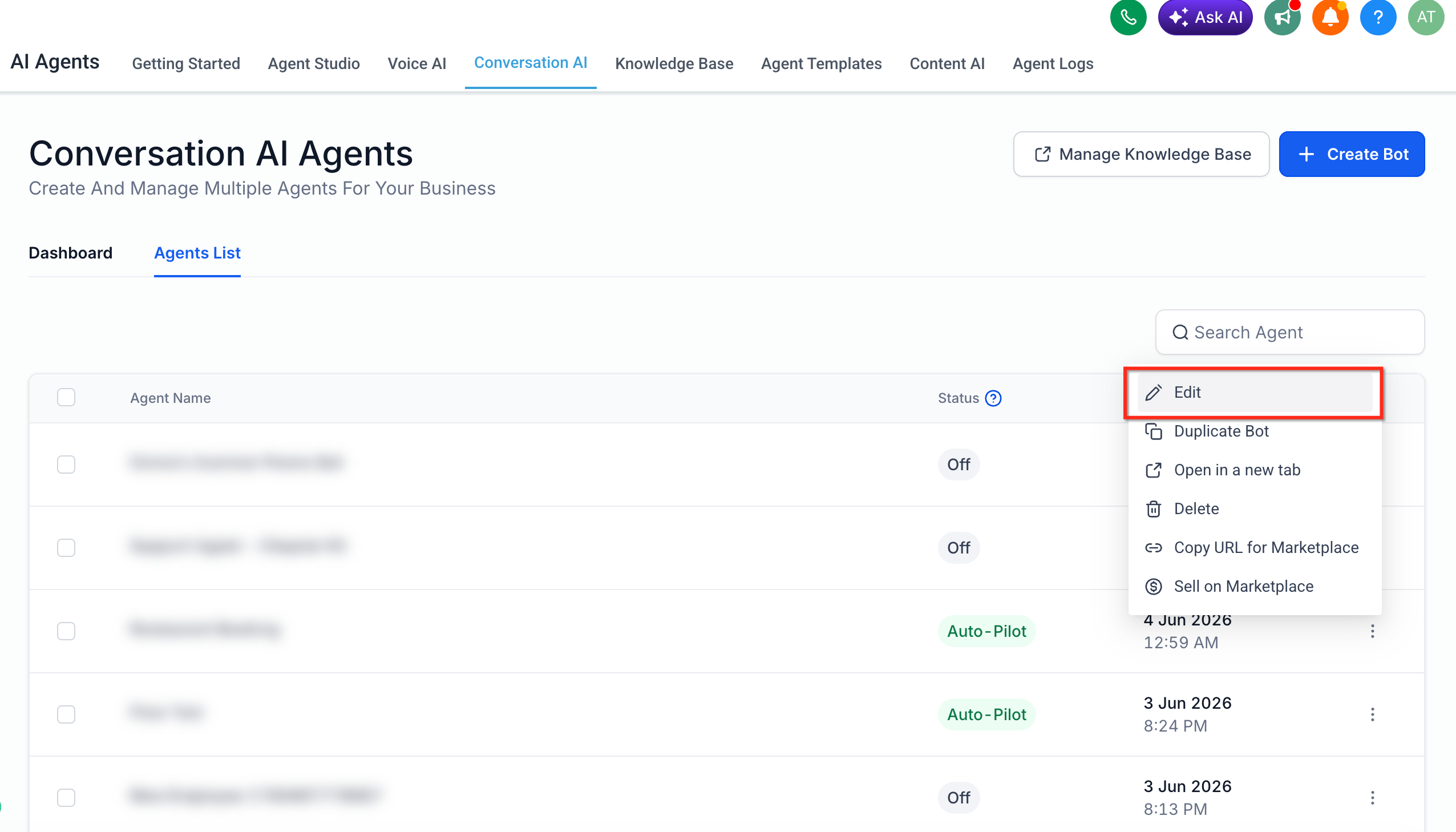This screenshot has width=1456, height=832.
Task: Click the green phone dialer icon
Action: pos(1127,17)
